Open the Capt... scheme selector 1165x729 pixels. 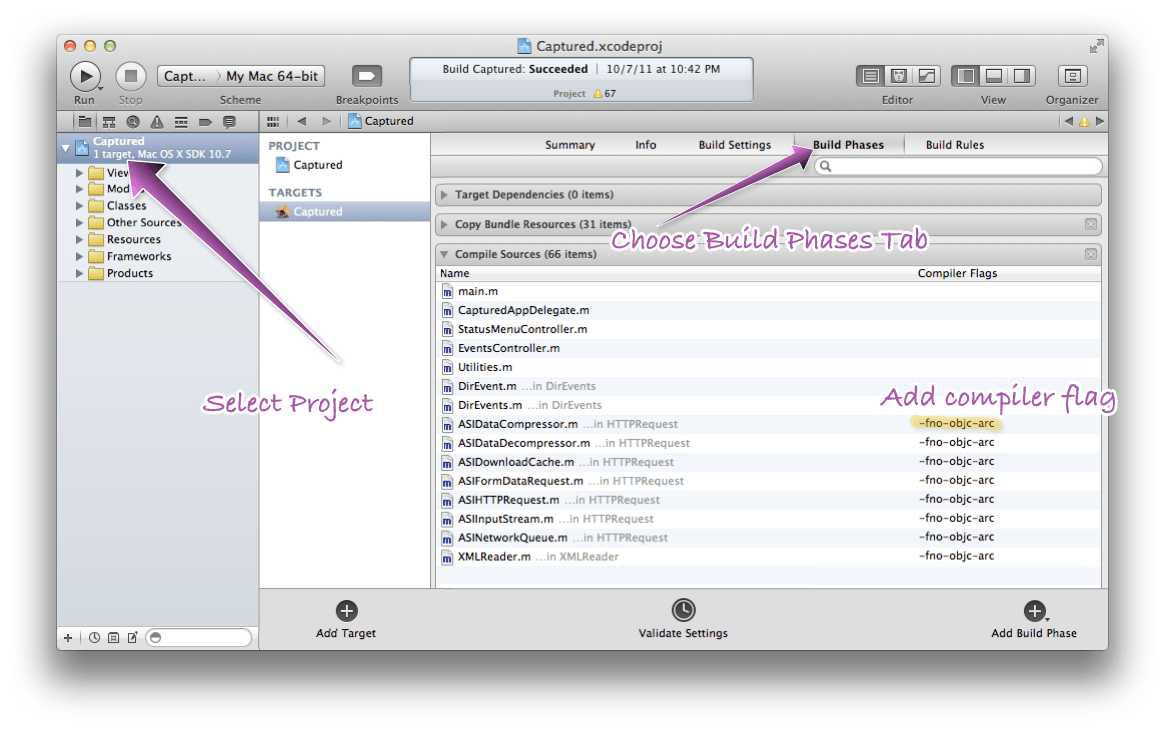184,76
